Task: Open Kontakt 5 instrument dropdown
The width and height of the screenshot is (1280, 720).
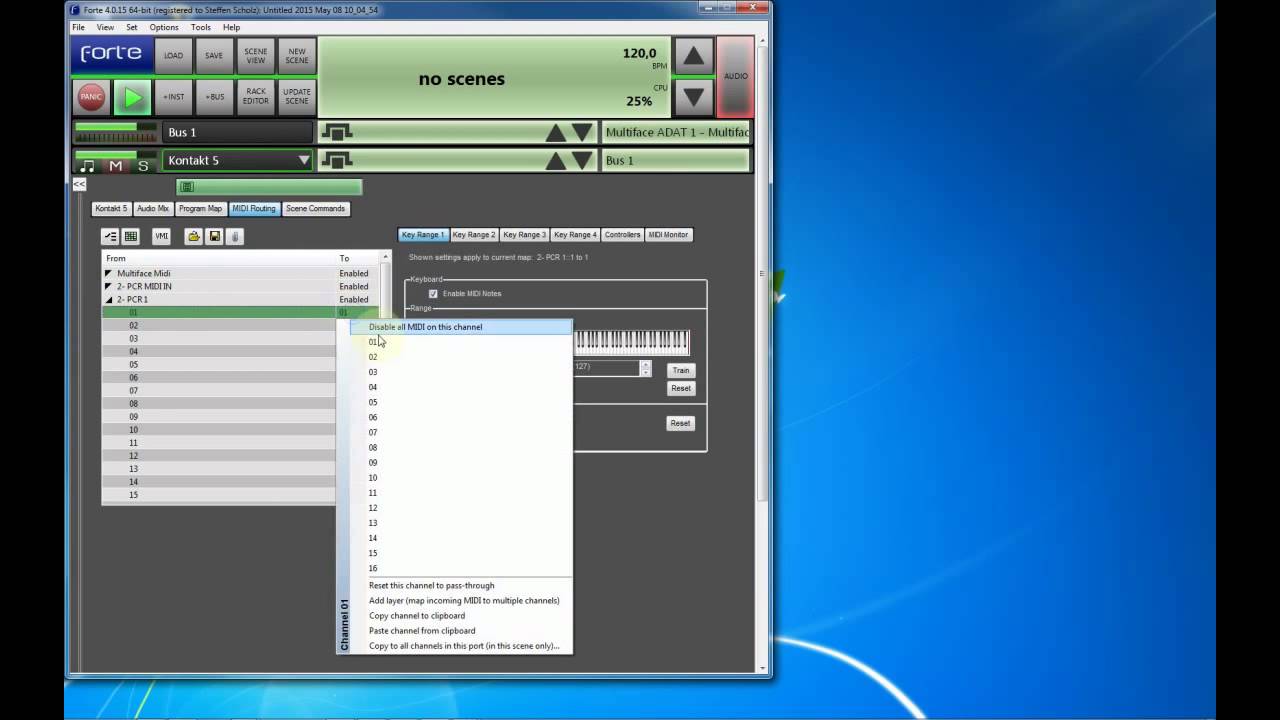Action: 304,160
